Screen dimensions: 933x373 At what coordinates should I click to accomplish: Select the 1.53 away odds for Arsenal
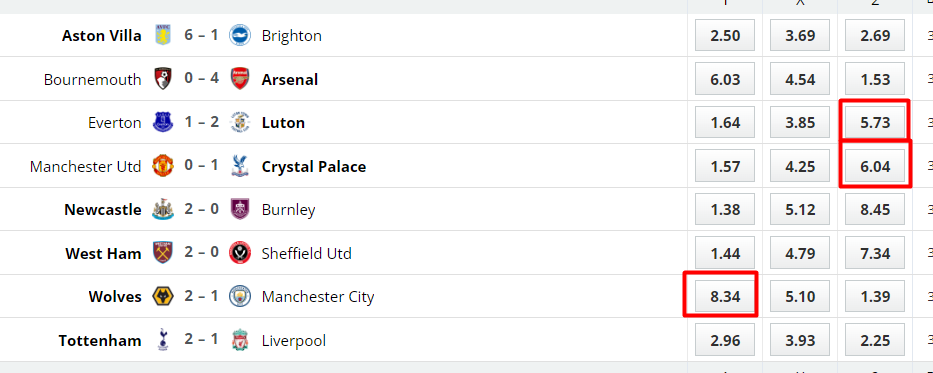coord(875,79)
